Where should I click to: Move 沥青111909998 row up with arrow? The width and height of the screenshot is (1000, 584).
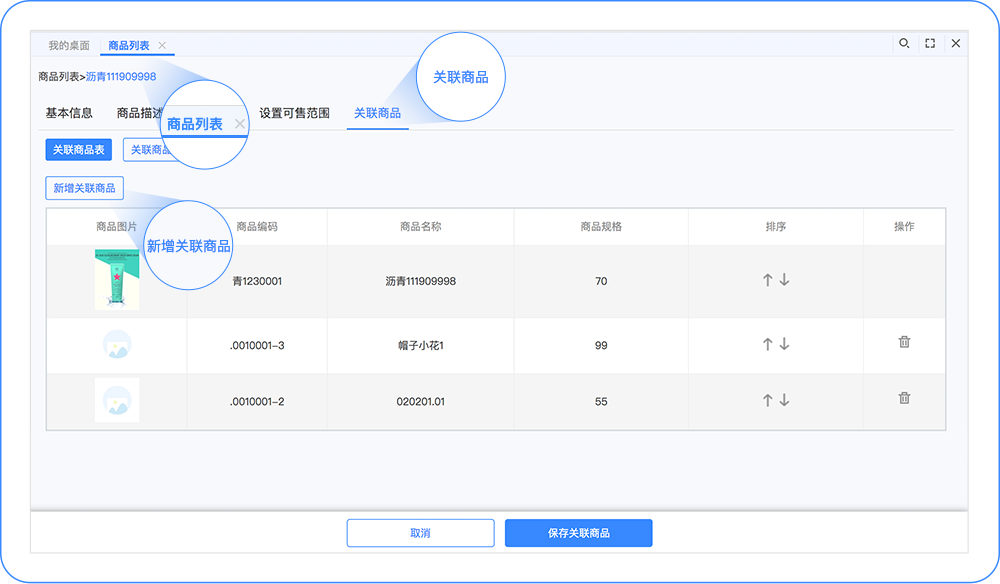point(767,281)
